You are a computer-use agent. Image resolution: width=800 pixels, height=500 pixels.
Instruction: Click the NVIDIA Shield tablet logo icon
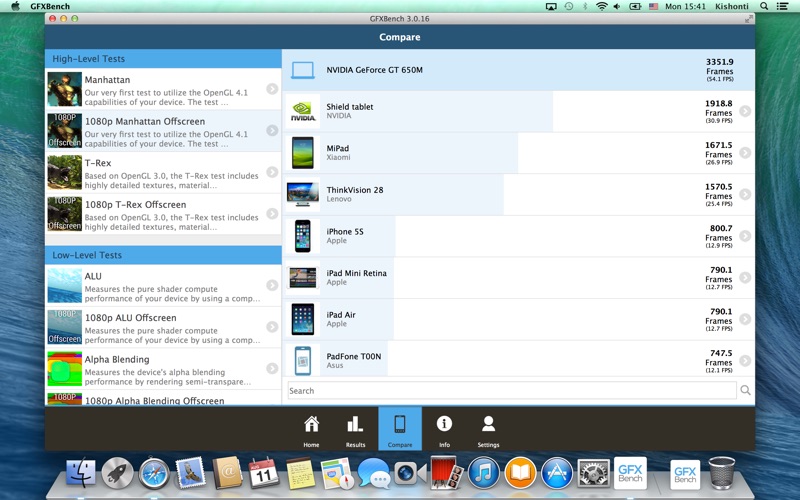coord(303,112)
